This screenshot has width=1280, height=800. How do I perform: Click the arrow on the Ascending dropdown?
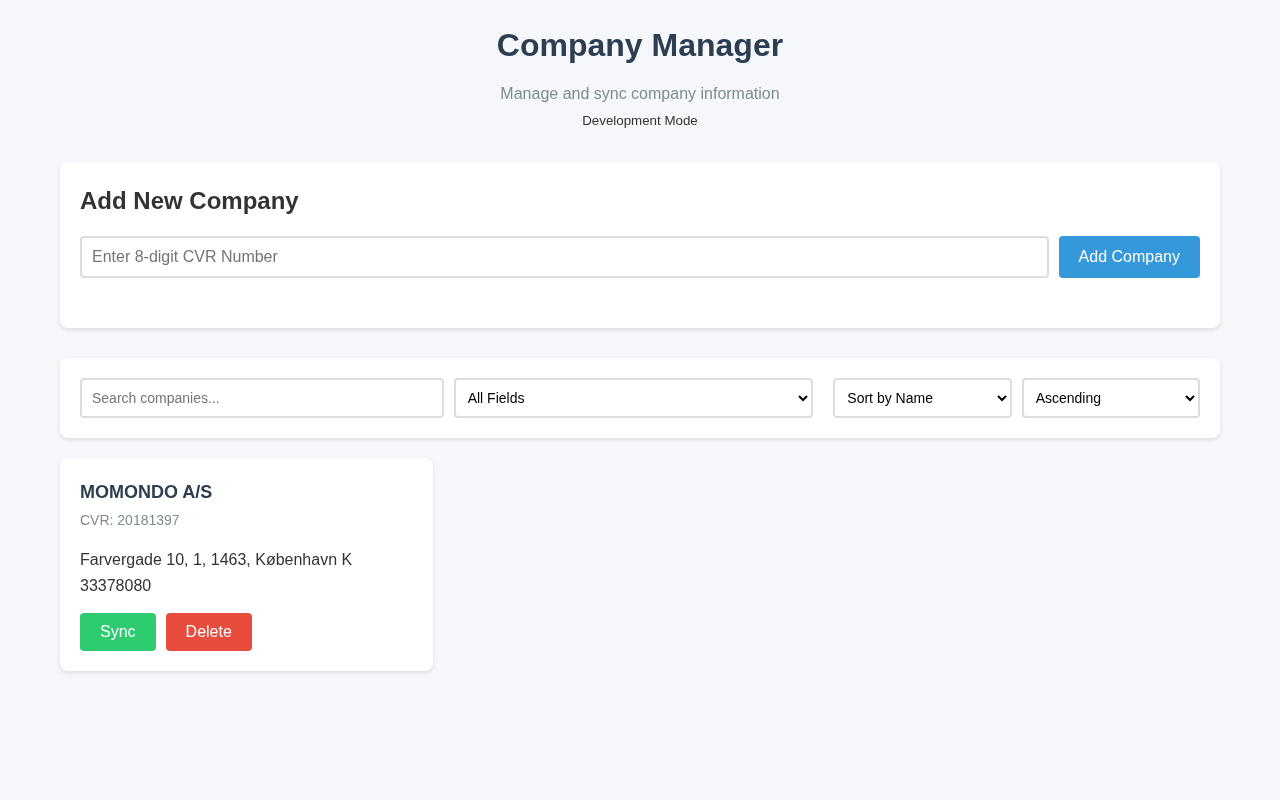coord(1189,398)
